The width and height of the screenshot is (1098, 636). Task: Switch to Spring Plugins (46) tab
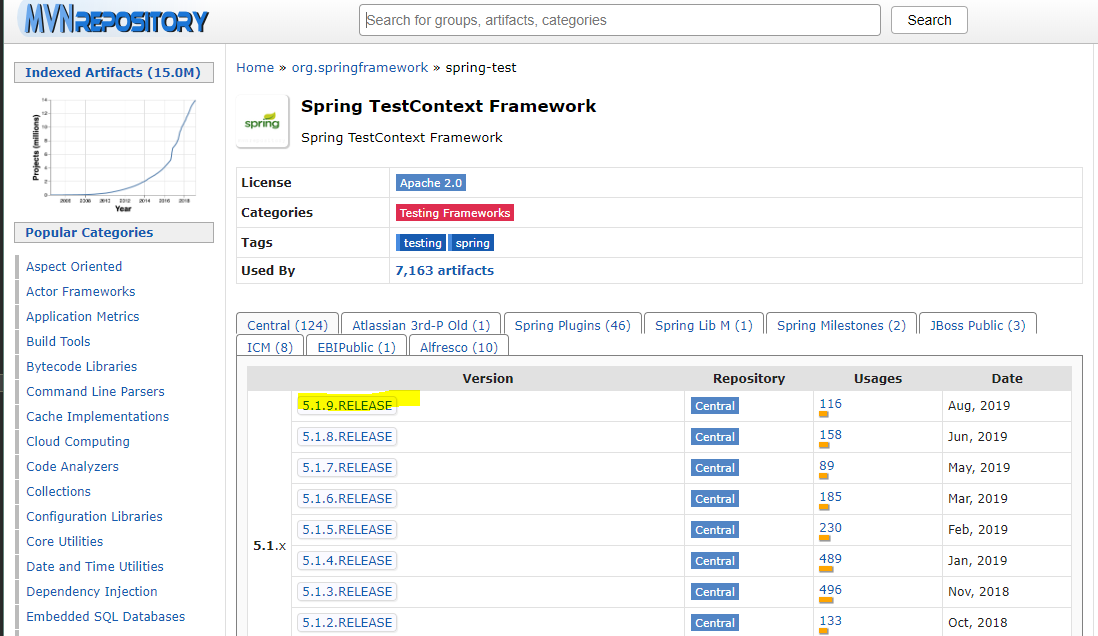[572, 325]
